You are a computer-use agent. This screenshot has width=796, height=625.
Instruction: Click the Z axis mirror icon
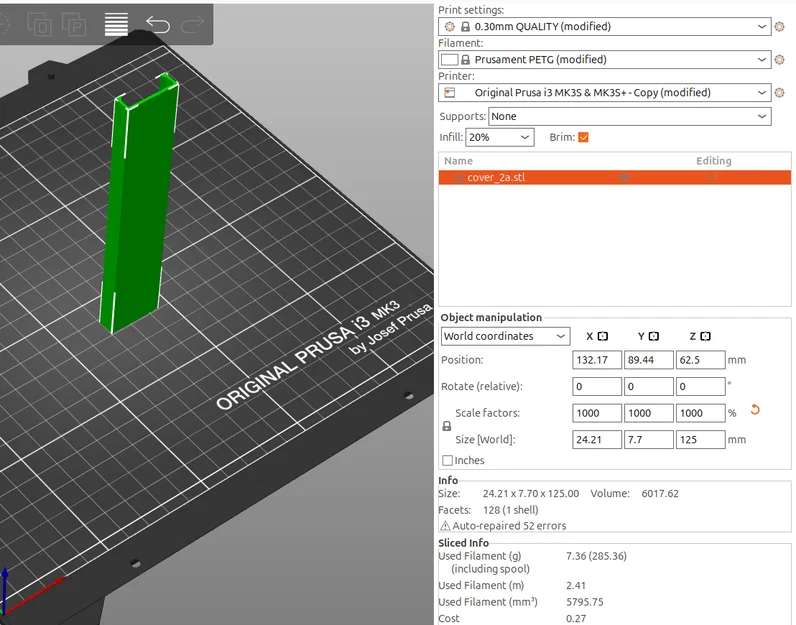click(x=706, y=336)
